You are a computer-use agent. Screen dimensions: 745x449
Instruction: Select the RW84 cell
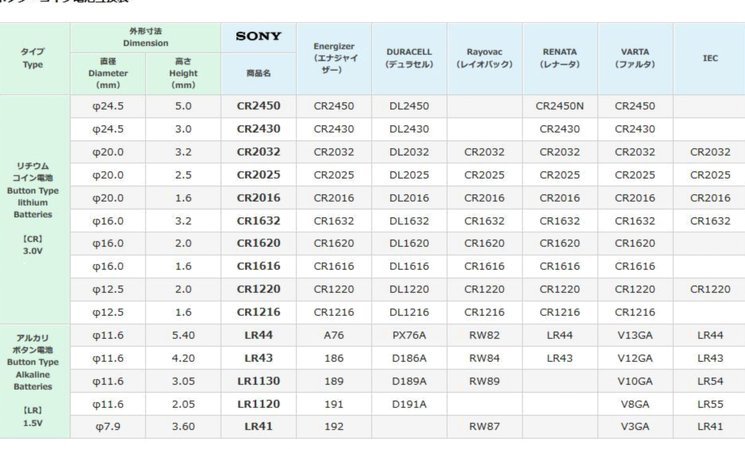click(484, 358)
